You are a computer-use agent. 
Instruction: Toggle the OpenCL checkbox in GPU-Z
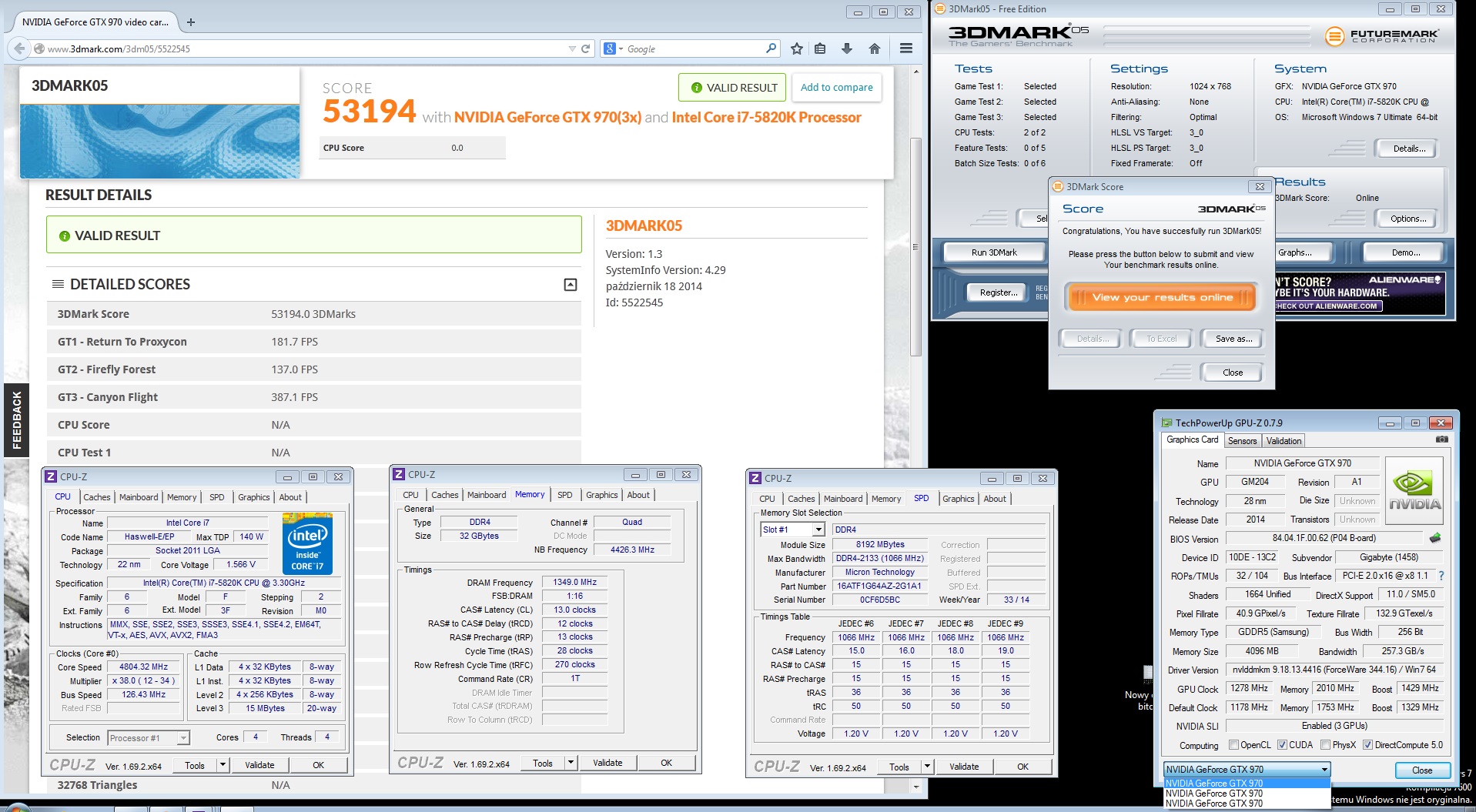[x=1233, y=745]
